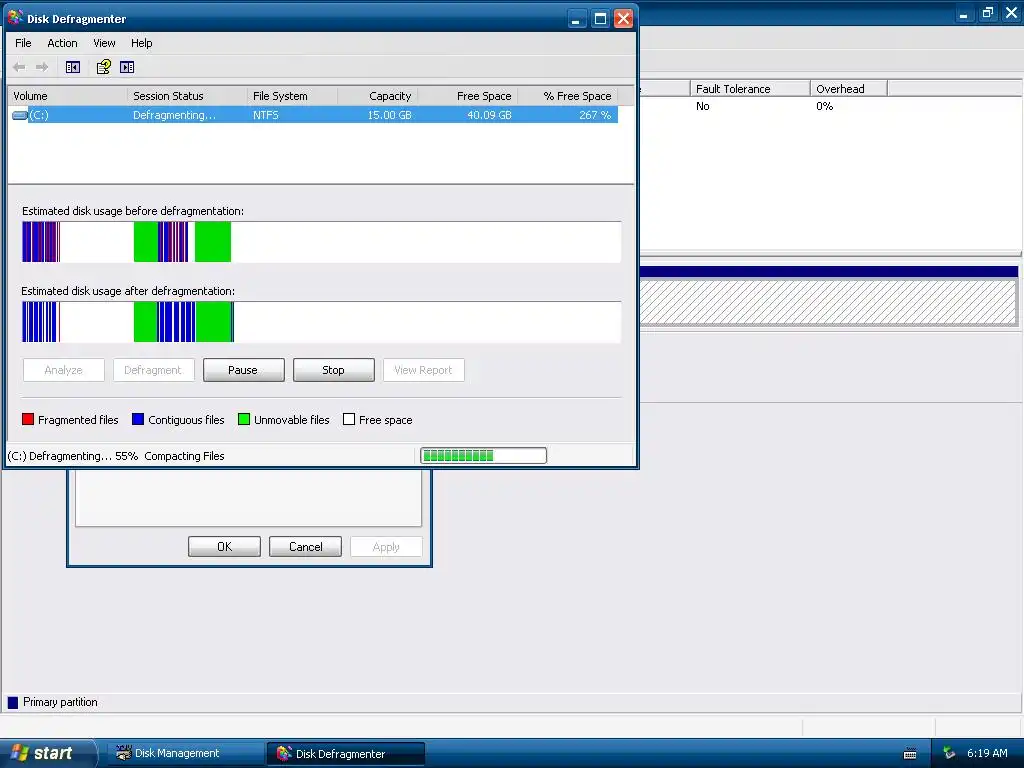Open the Help menu

pyautogui.click(x=141, y=43)
